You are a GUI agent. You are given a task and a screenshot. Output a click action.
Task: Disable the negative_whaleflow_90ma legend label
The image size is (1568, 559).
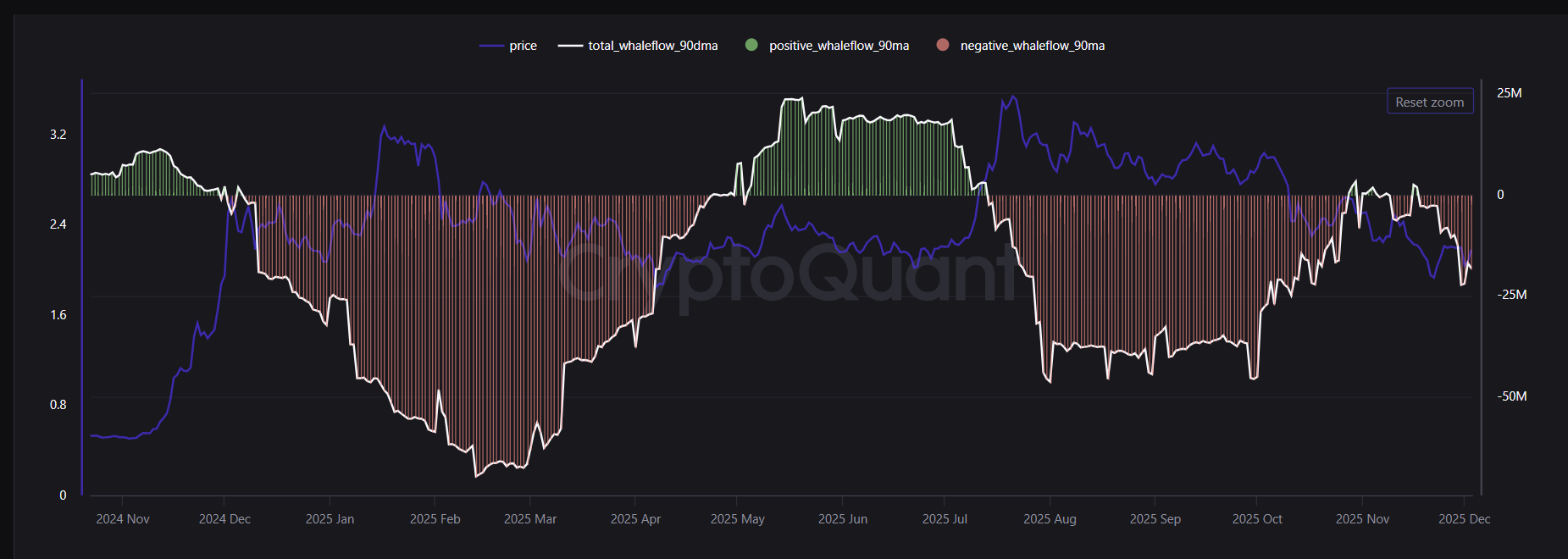(x=1032, y=46)
